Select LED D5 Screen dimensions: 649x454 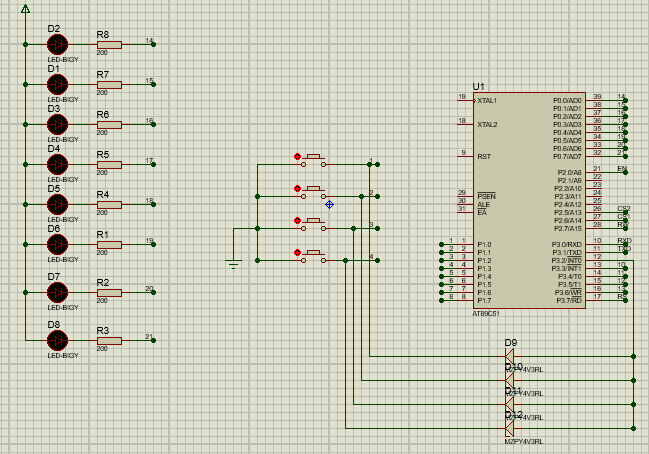(x=58, y=204)
